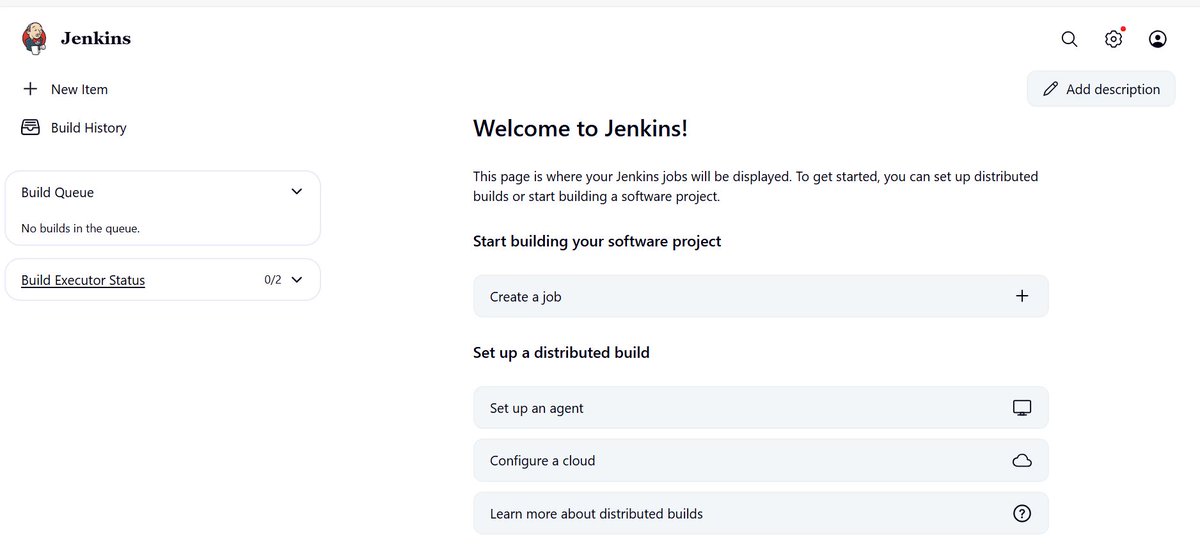Click the Build Queue heading
The width and height of the screenshot is (1200, 555).
pos(57,192)
